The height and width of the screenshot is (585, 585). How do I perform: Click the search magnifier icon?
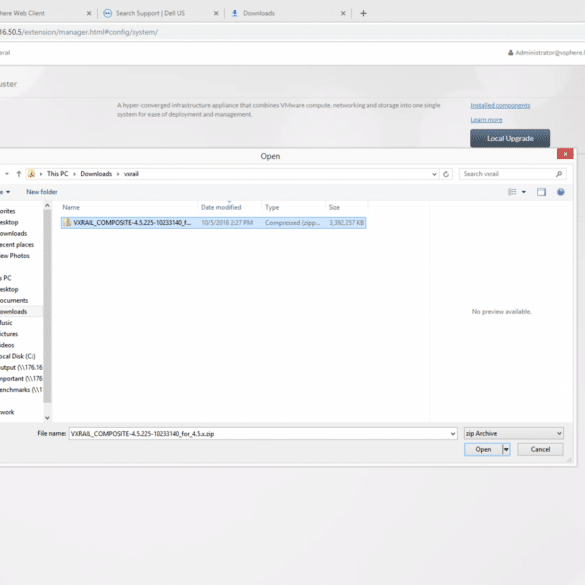559,174
